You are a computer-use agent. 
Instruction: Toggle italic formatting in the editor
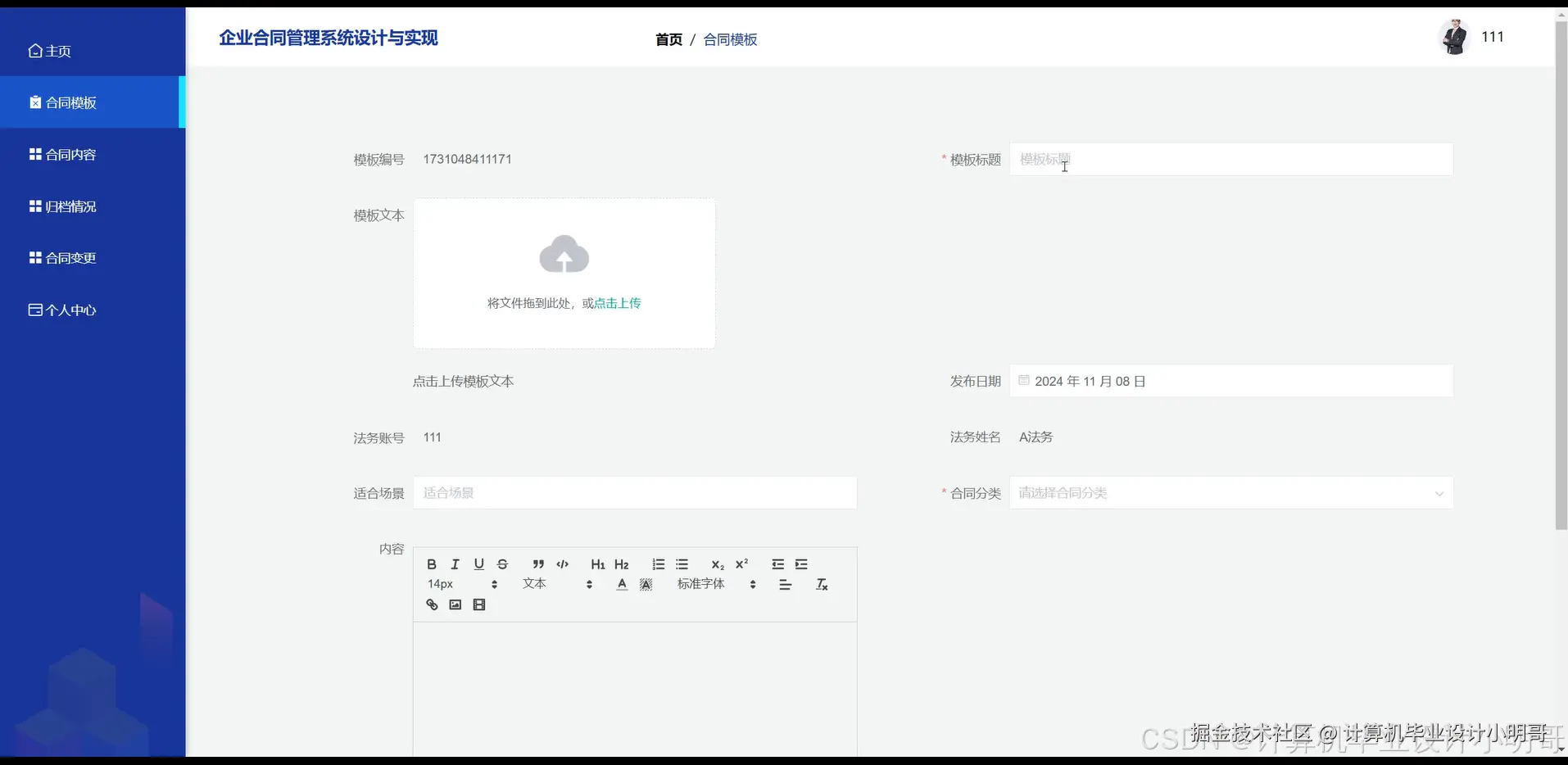tap(455, 564)
